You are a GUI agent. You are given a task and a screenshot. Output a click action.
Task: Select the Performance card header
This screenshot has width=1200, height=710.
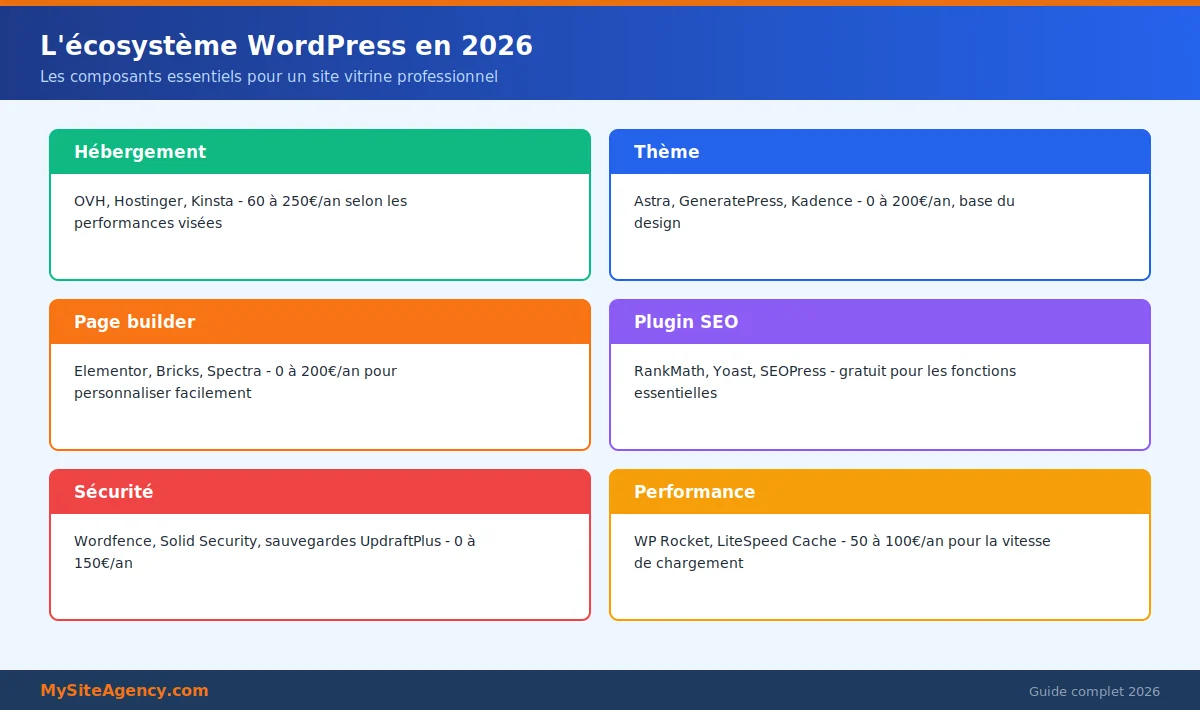tap(880, 492)
